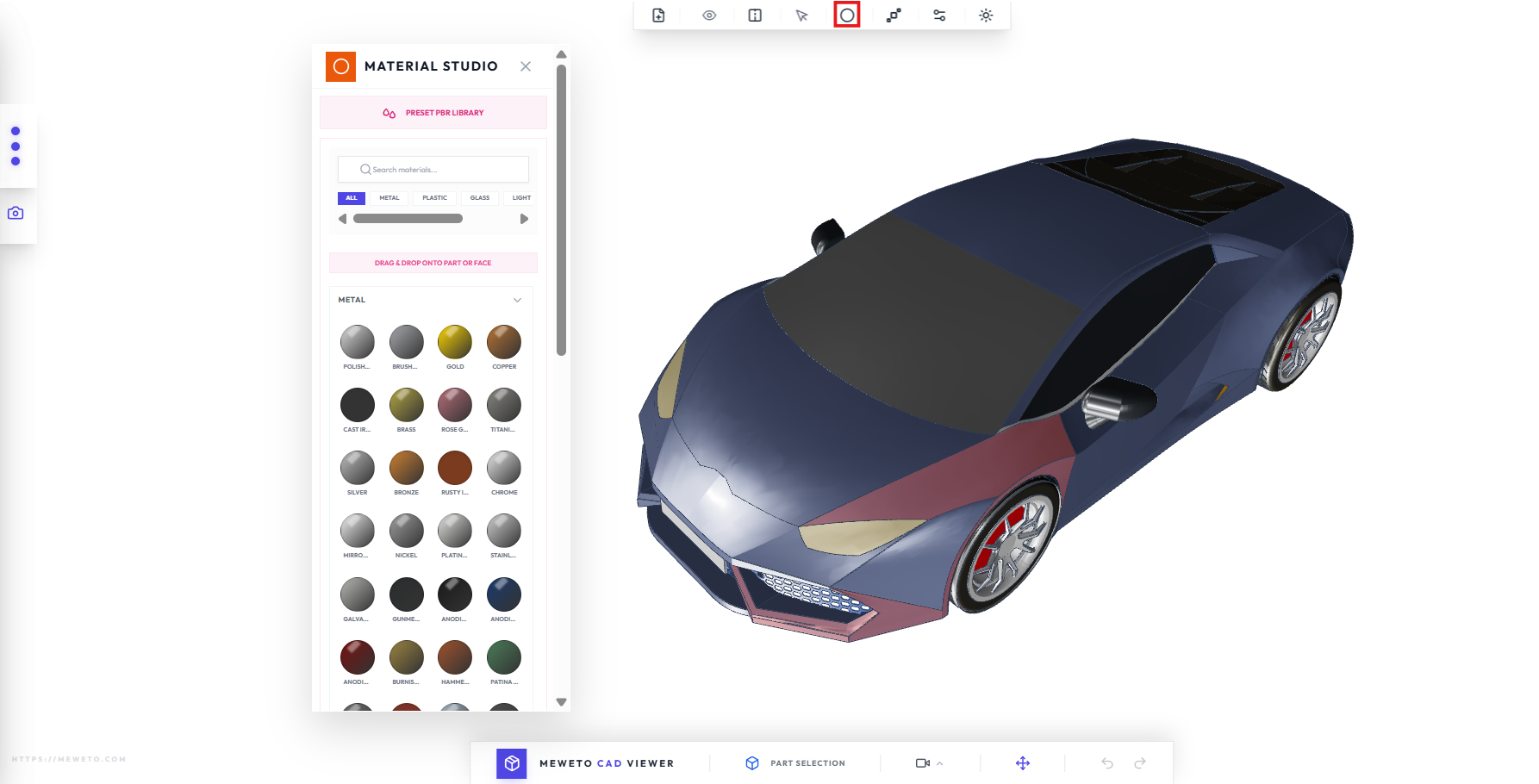Open the adjustment sliders icon in top toolbar
Image resolution: width=1539 pixels, height=784 pixels.
[x=939, y=16]
